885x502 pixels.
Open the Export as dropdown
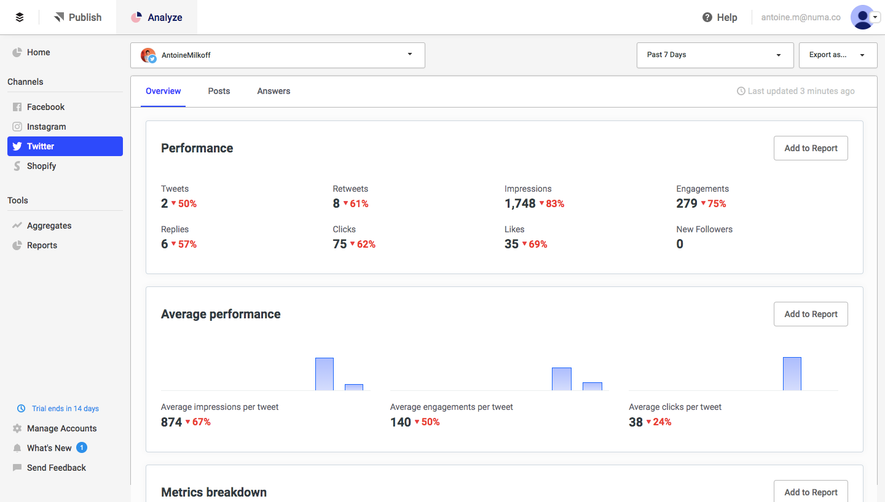pos(838,55)
